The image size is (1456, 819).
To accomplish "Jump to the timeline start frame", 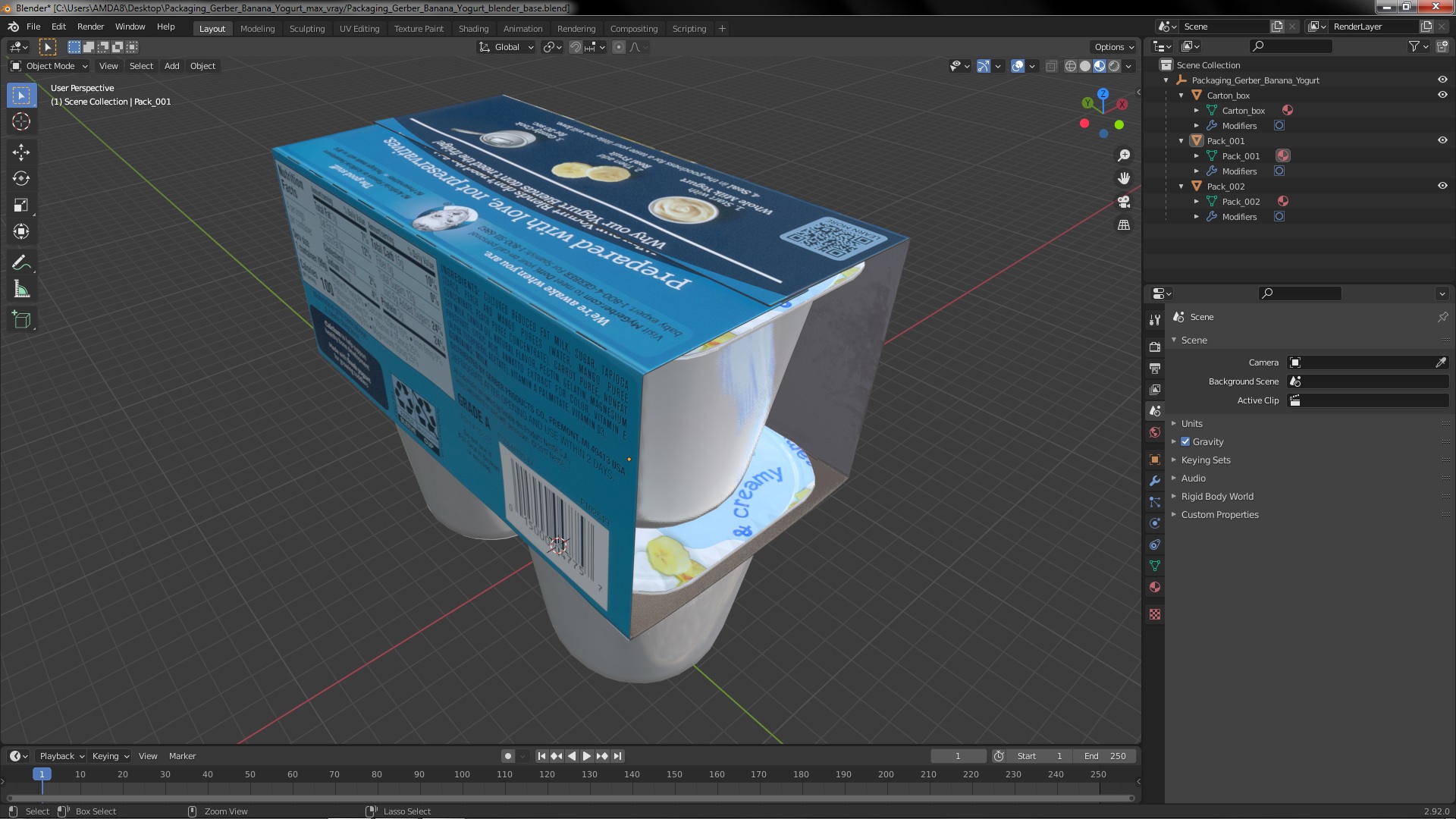I will 541,756.
